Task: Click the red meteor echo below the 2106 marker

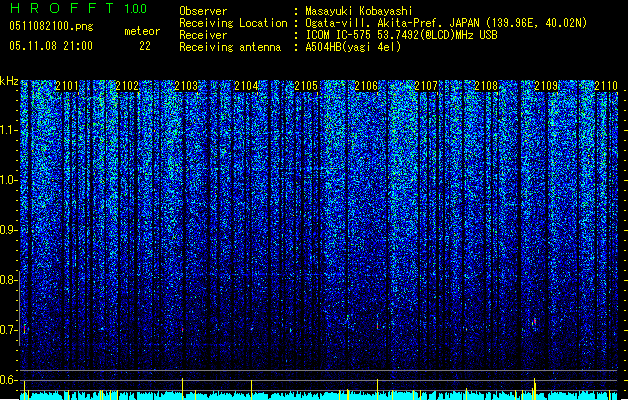Action: (x=377, y=325)
